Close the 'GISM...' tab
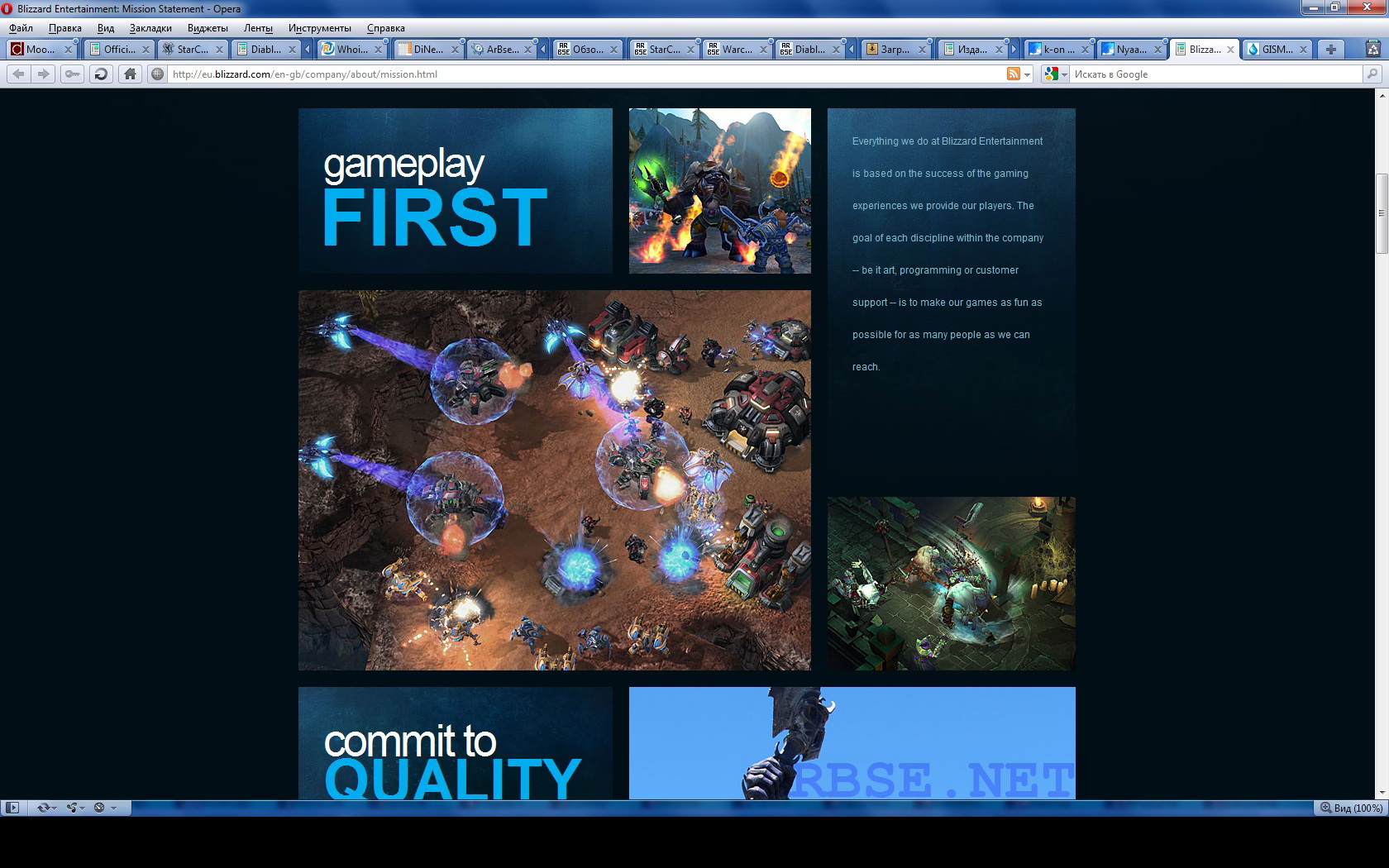This screenshot has width=1389, height=868. coord(1303,50)
